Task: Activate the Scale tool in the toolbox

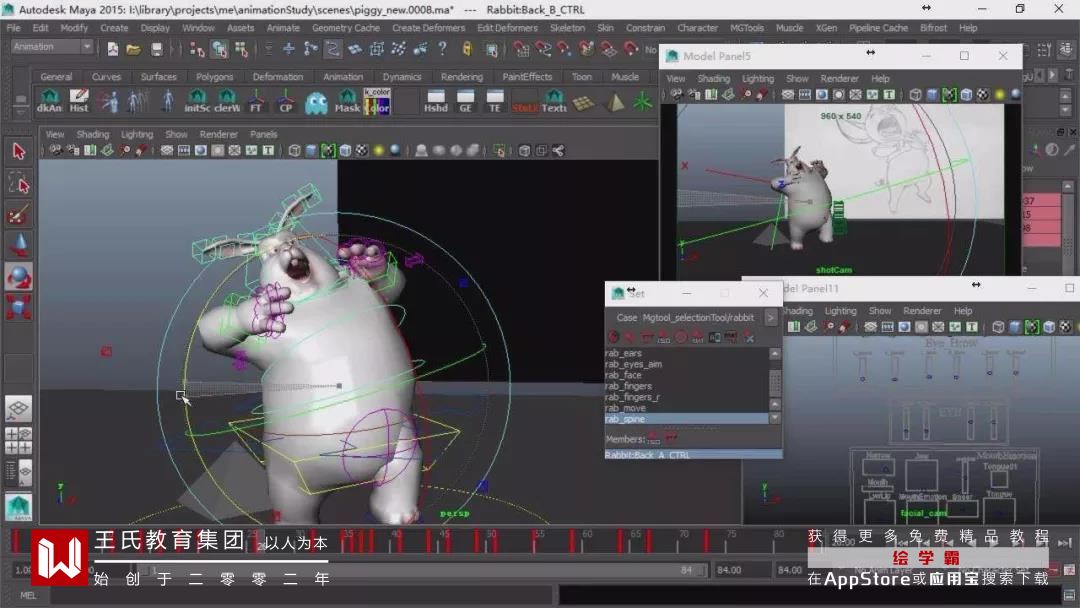Action: coord(19,307)
